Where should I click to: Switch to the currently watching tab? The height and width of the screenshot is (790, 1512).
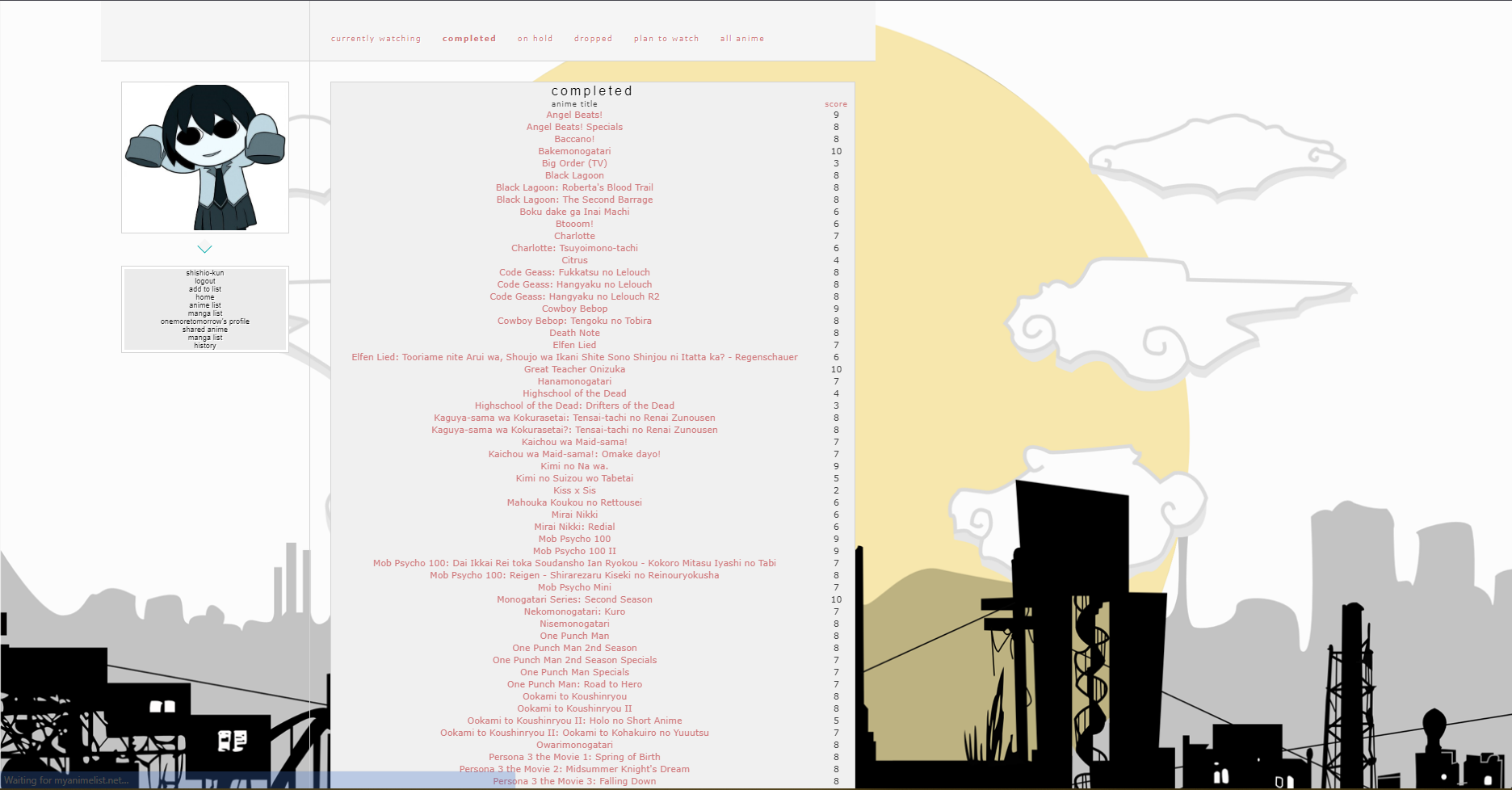pyautogui.click(x=376, y=39)
